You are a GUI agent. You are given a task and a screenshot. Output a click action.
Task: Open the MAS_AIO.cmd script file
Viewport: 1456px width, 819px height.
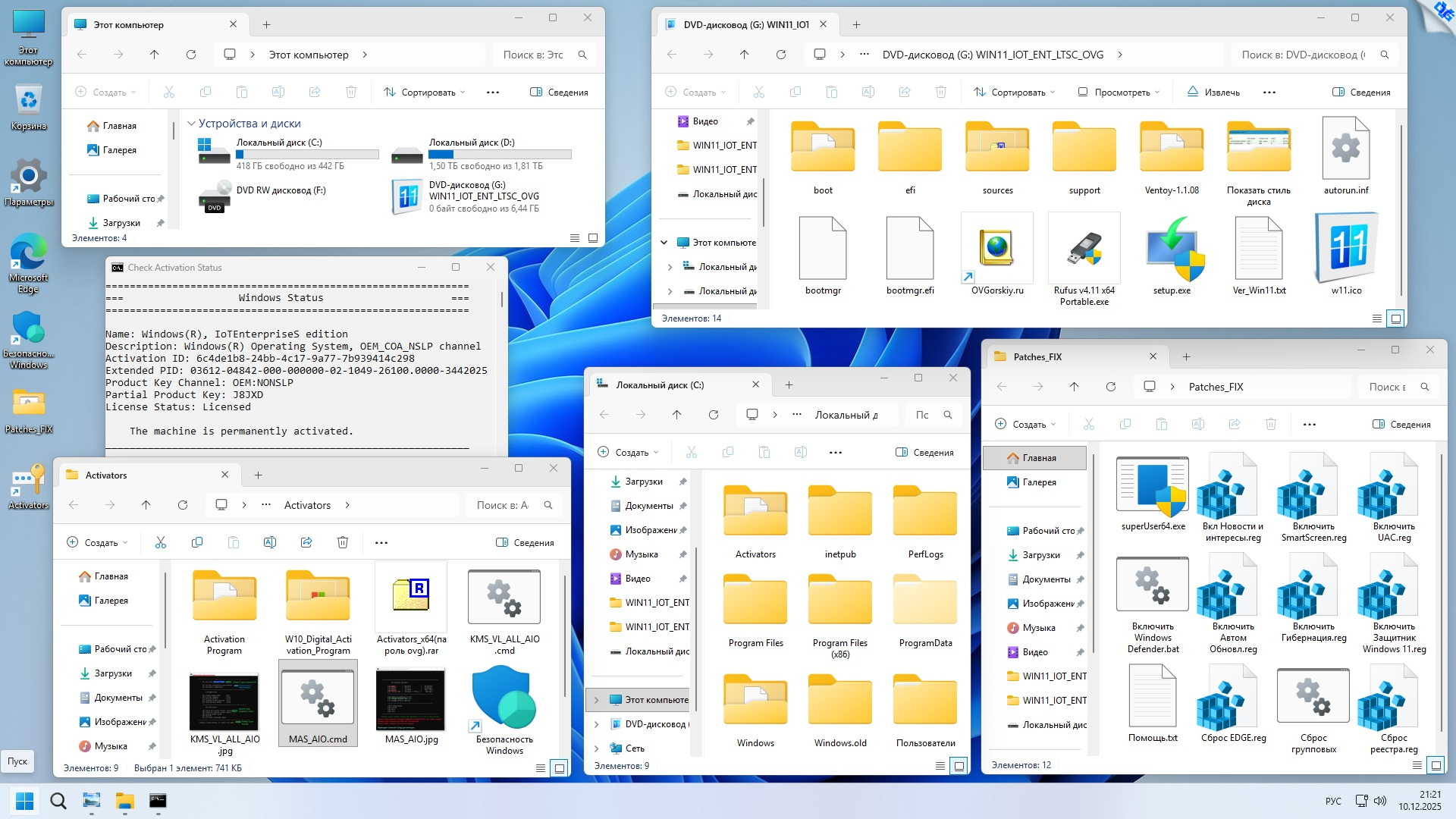(x=318, y=699)
